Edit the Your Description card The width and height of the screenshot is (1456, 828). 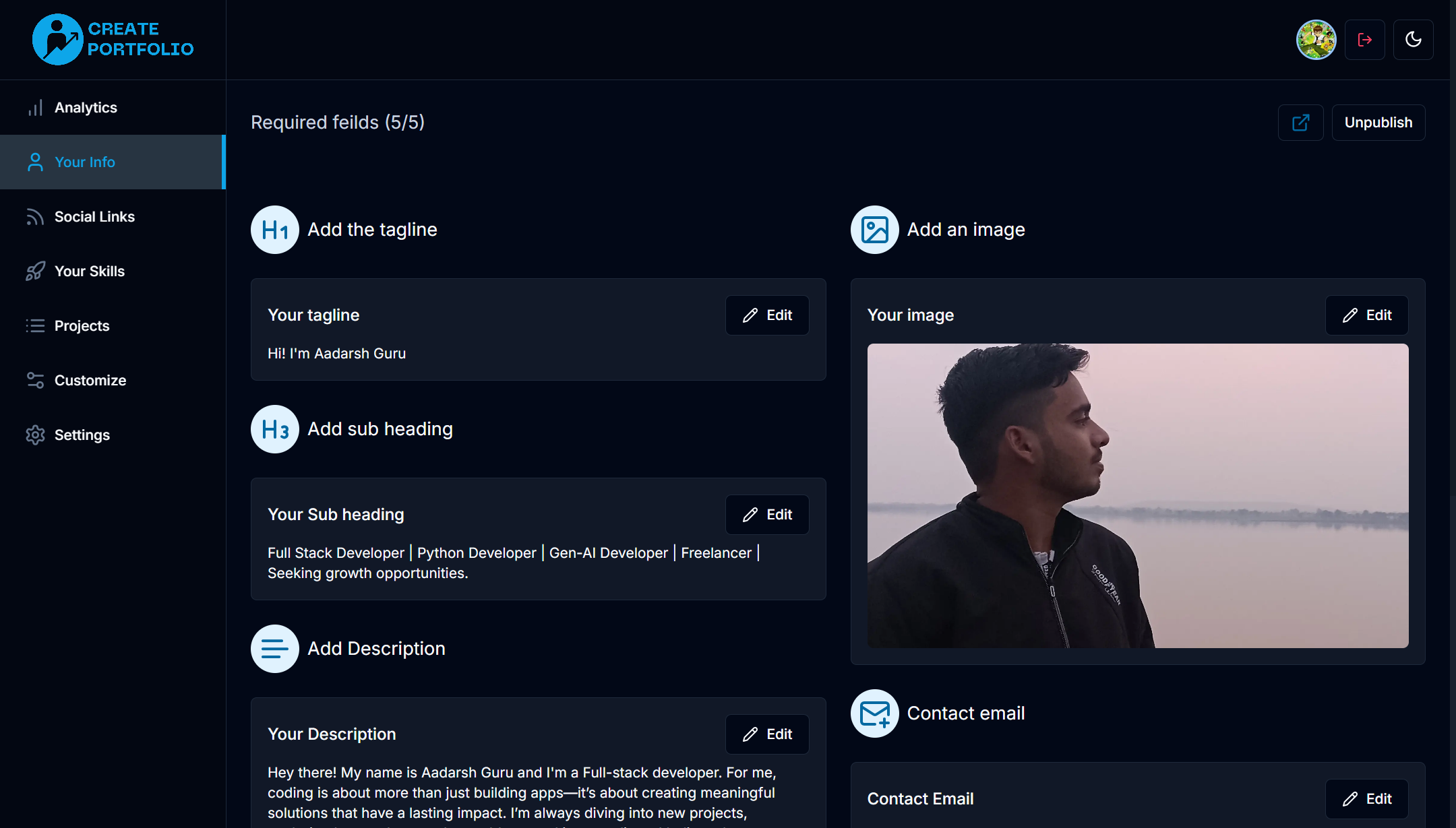(x=767, y=734)
